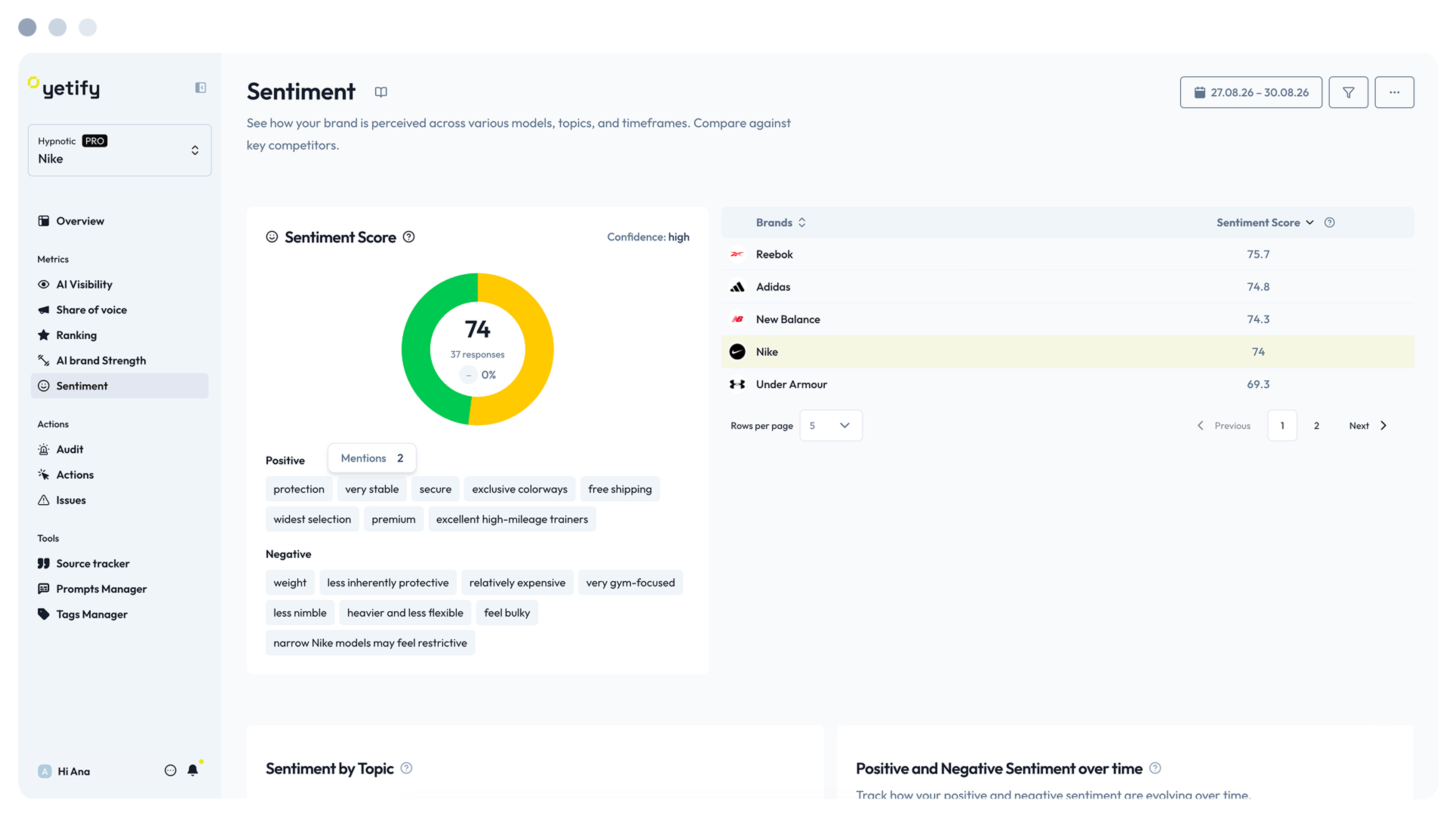Click the Adidas brand logo
Viewport: 1456px width, 818px height.
click(737, 287)
